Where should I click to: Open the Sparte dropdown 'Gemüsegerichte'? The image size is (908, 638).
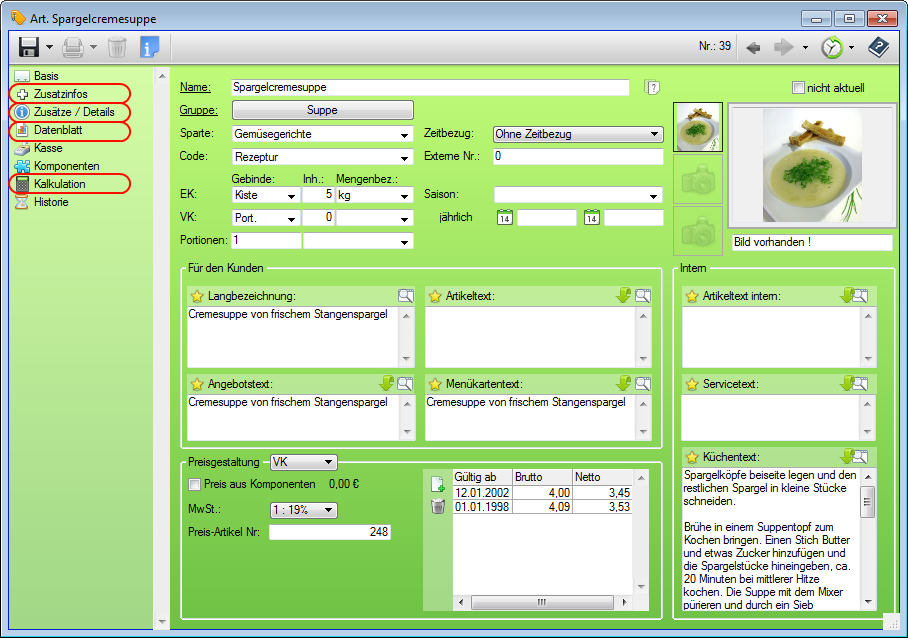pyautogui.click(x=404, y=135)
